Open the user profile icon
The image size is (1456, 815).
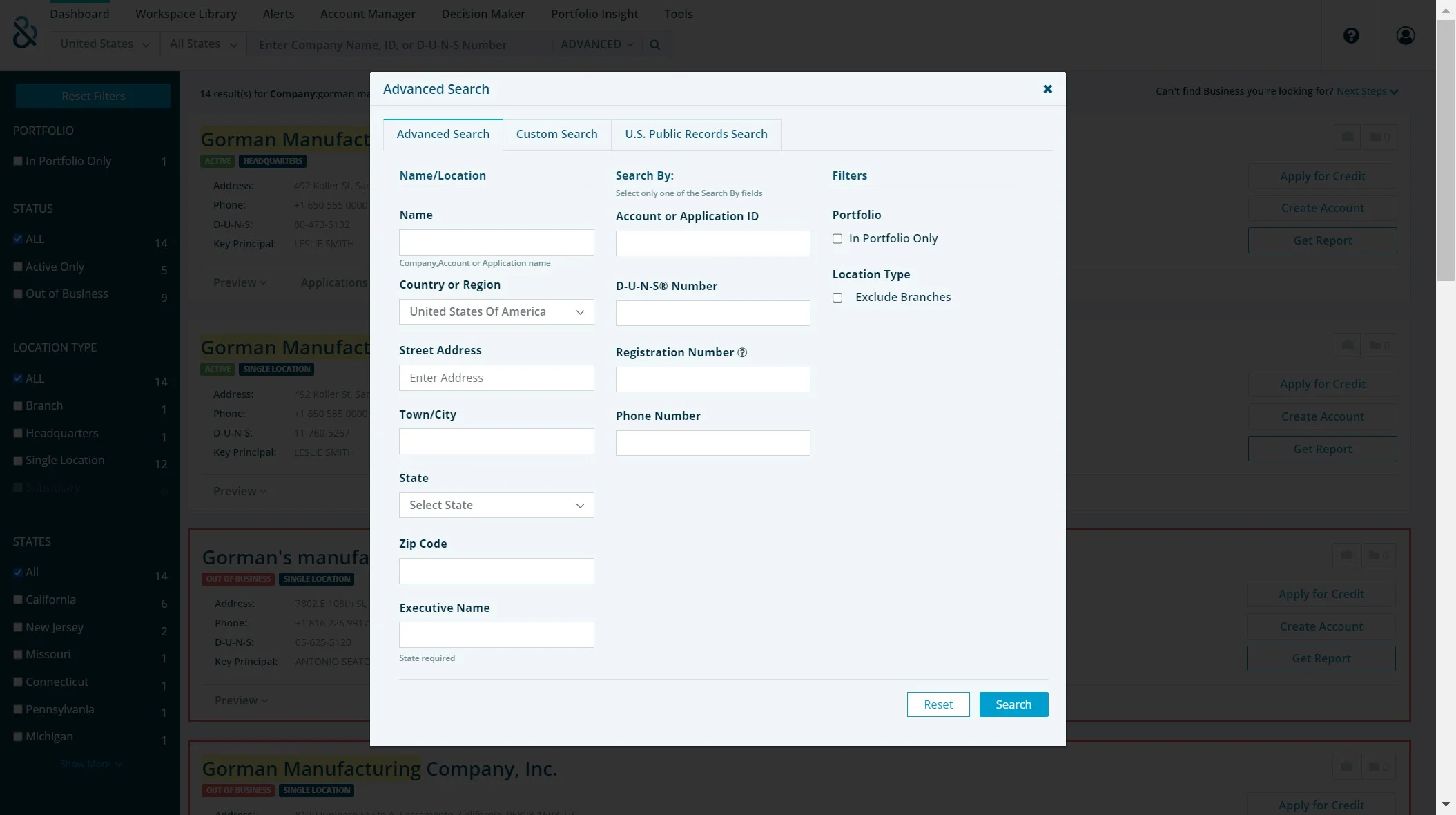pos(1405,36)
